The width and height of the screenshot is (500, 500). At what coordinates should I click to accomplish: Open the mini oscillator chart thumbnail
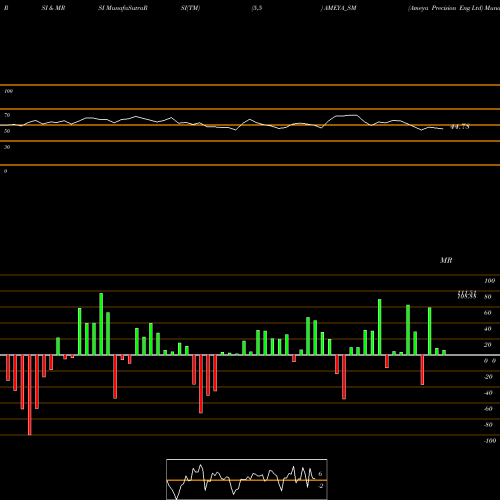[x=247, y=479]
